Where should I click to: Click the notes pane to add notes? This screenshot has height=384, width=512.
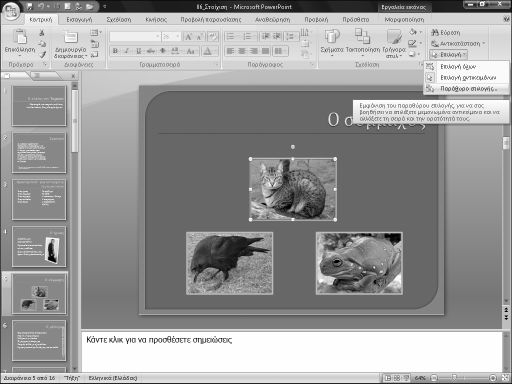292,351
